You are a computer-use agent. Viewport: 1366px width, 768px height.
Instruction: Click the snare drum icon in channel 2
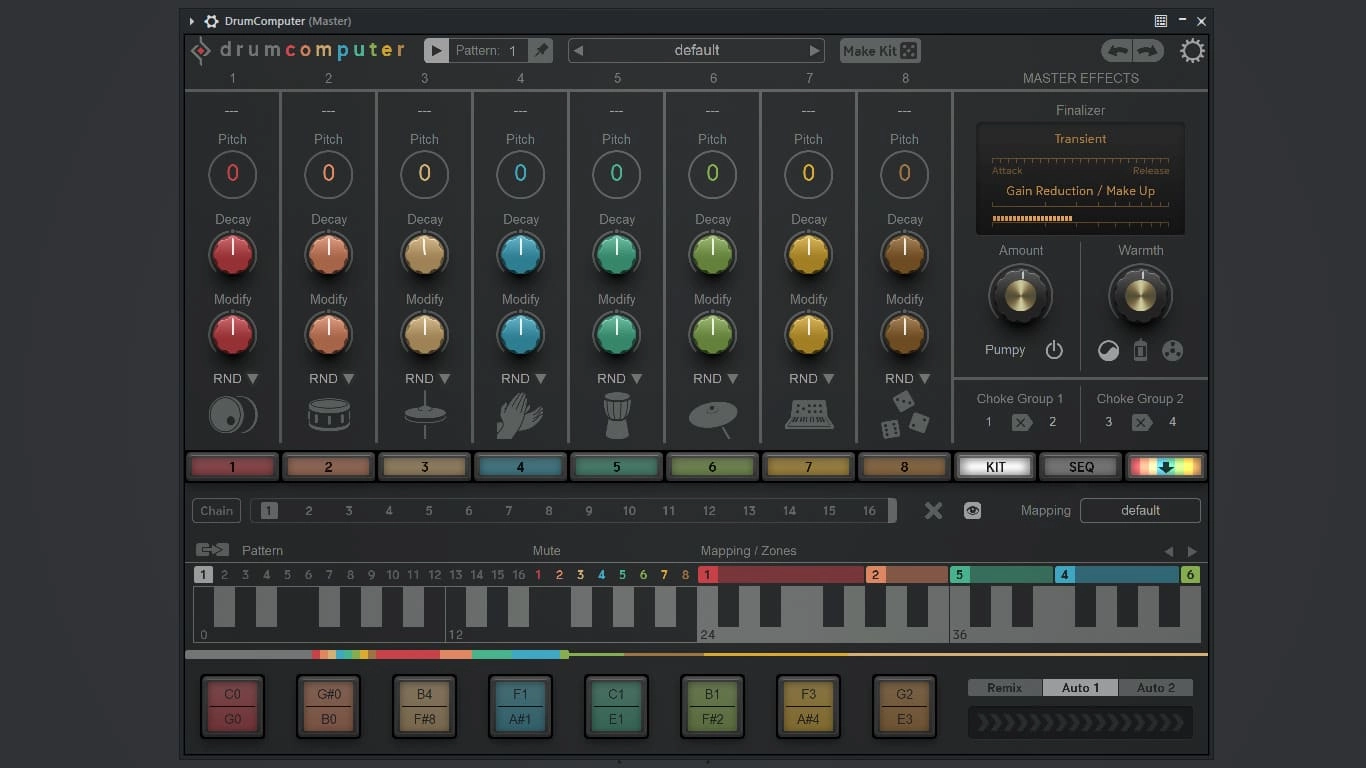pos(328,414)
